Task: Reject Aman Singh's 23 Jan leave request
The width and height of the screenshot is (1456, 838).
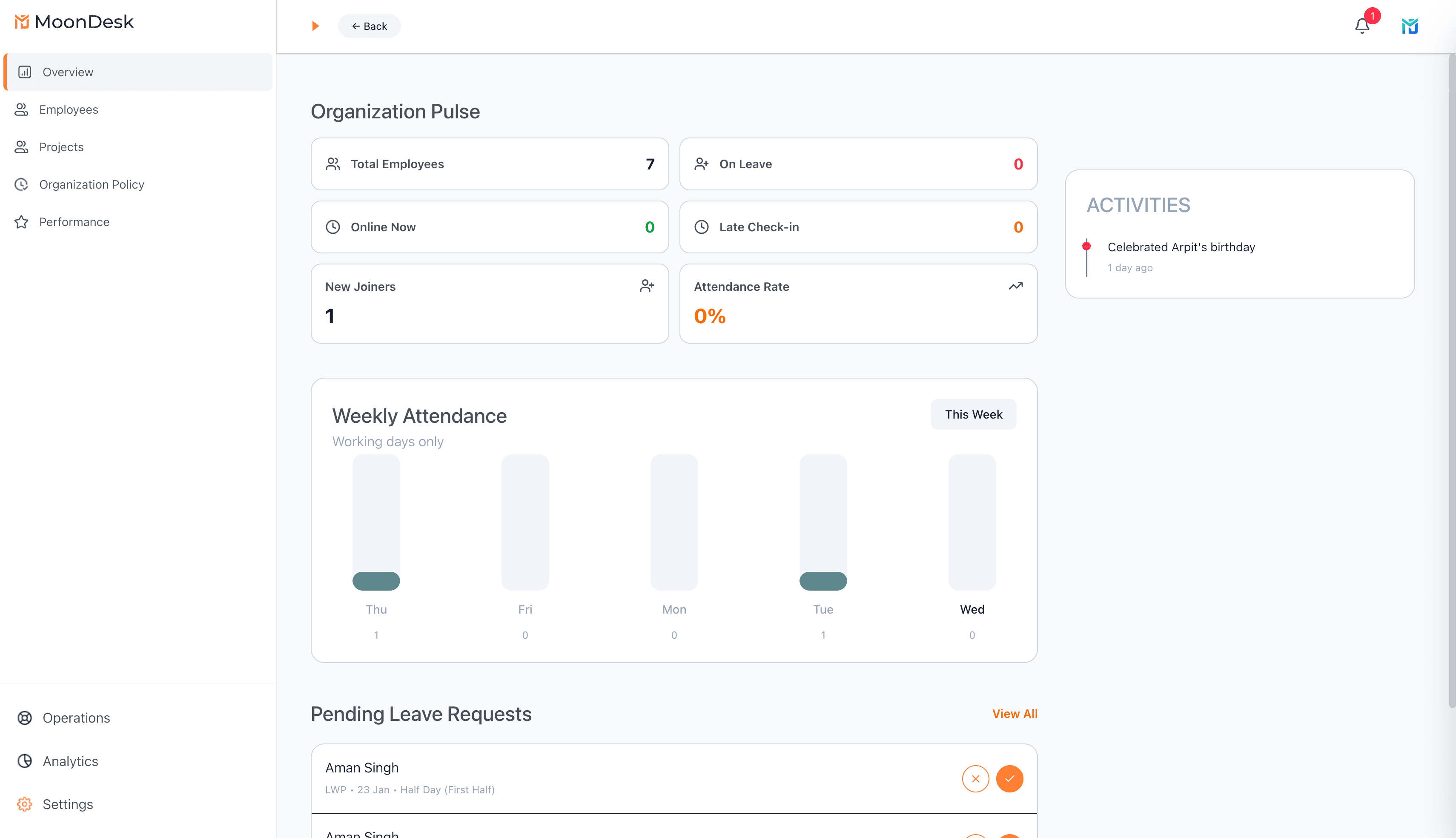Action: coord(975,778)
